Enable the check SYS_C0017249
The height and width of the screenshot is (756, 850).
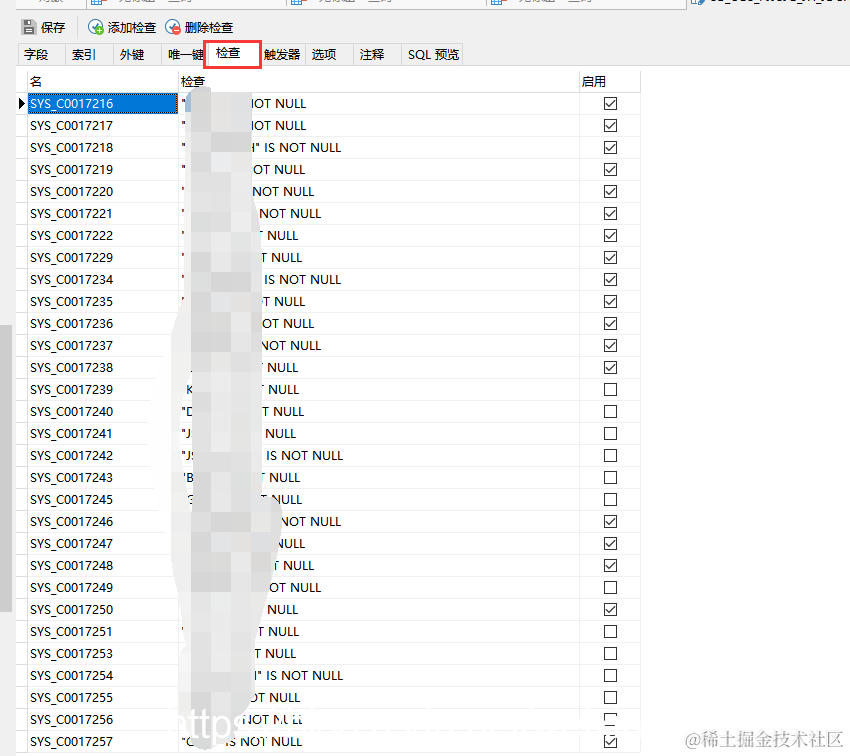[610, 587]
